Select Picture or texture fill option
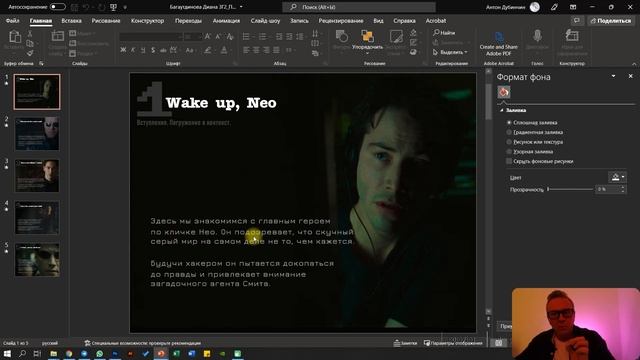Image resolution: width=640 pixels, height=360 pixels. point(509,142)
